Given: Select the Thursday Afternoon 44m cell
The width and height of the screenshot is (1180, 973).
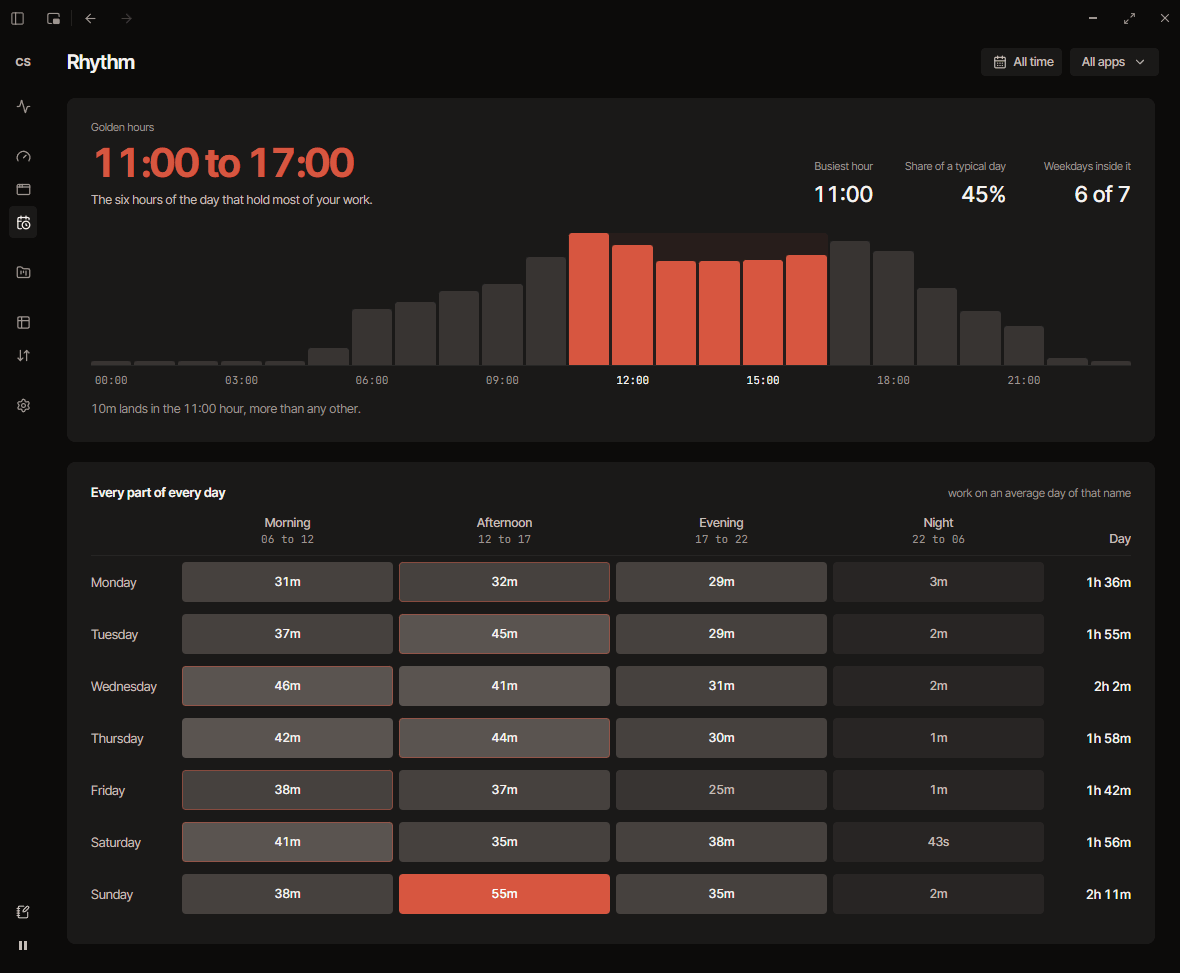Looking at the screenshot, I should [x=504, y=737].
